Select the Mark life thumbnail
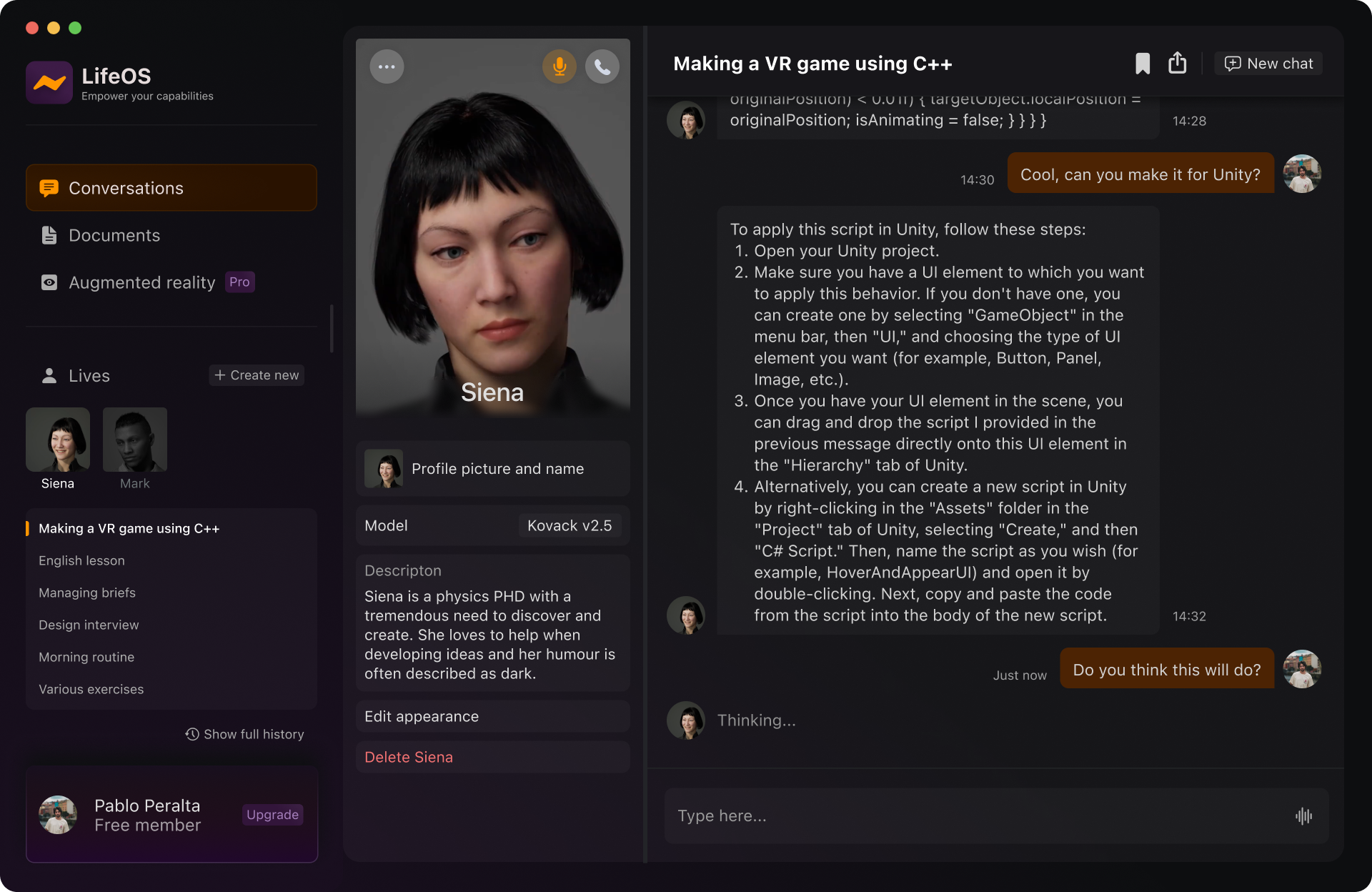Image resolution: width=1372 pixels, height=892 pixels. (135, 440)
